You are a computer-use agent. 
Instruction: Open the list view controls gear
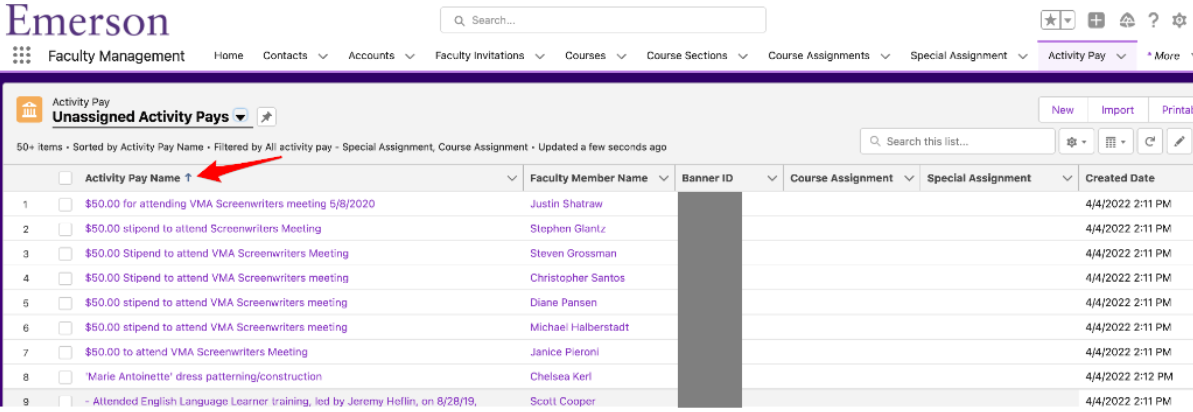[1077, 141]
